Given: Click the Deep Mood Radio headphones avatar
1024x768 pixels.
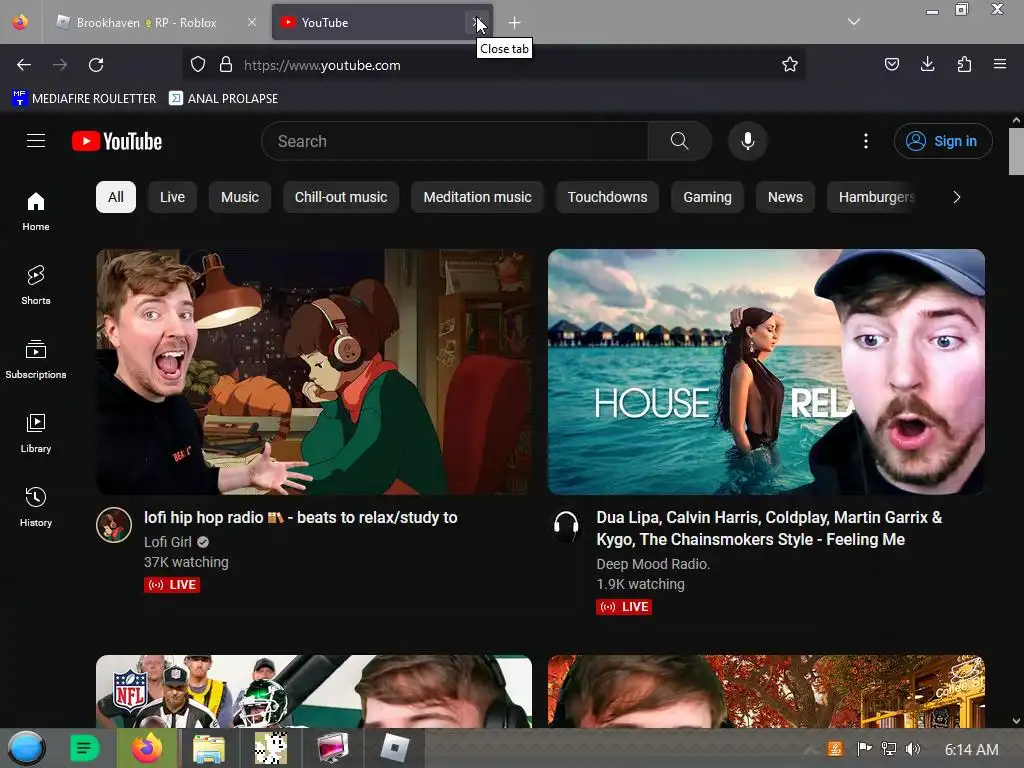Looking at the screenshot, I should (x=566, y=525).
